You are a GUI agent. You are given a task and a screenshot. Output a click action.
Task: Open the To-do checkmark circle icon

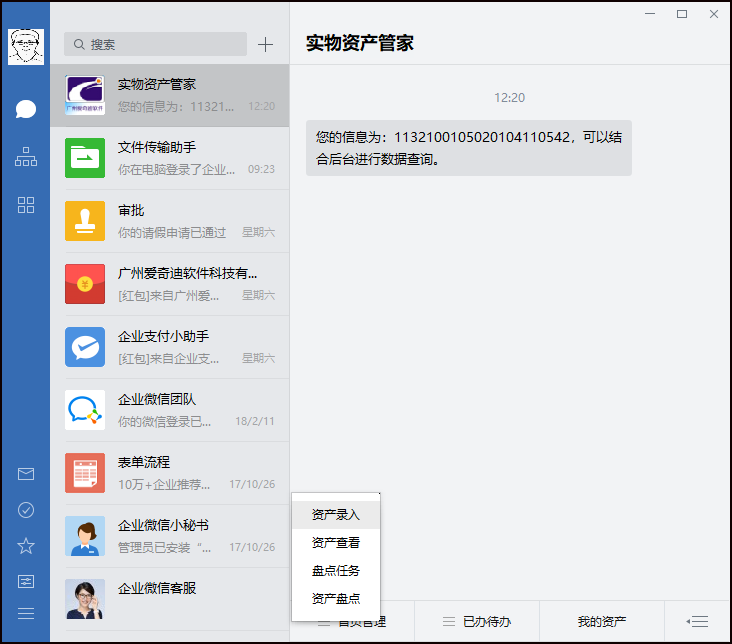coord(26,510)
